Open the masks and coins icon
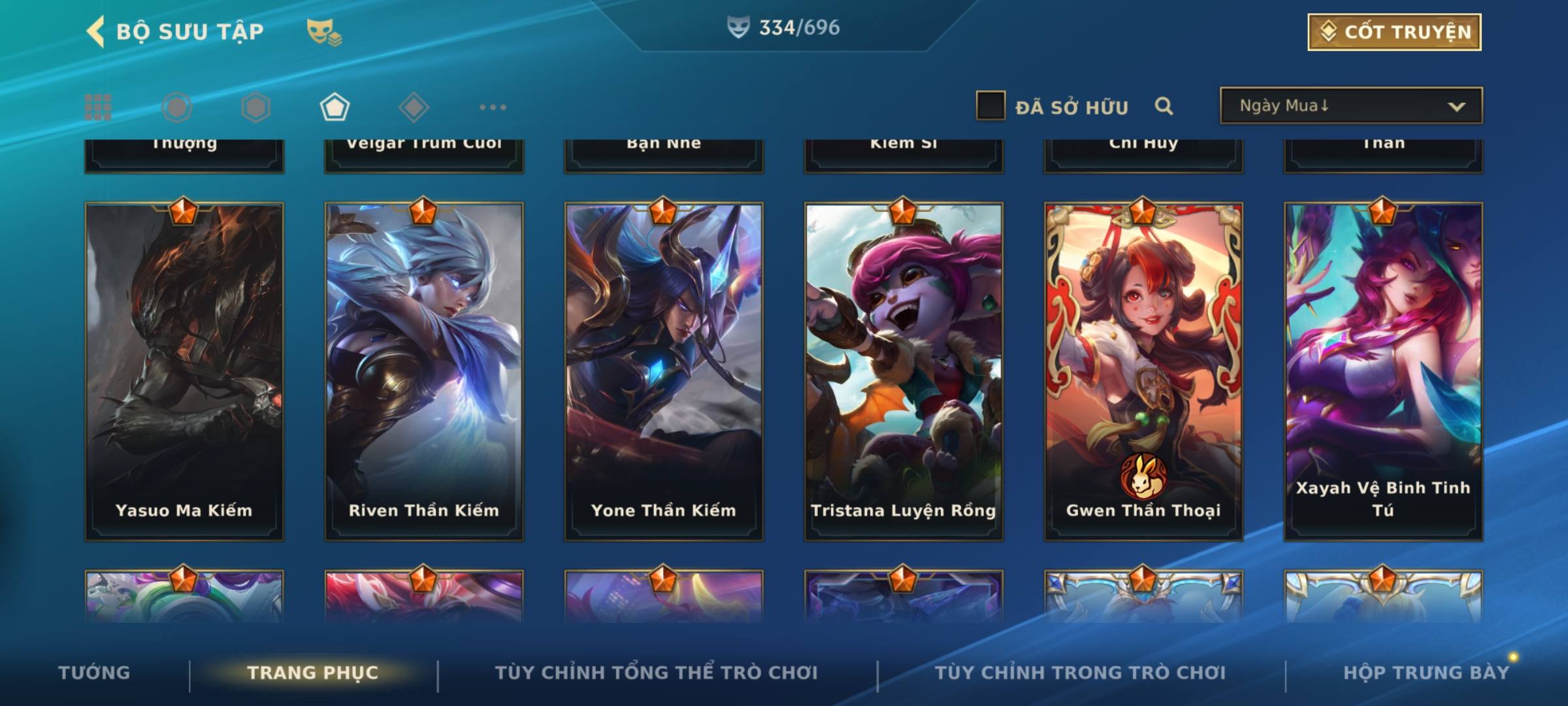Screen dimensions: 1568x706 (x=324, y=31)
